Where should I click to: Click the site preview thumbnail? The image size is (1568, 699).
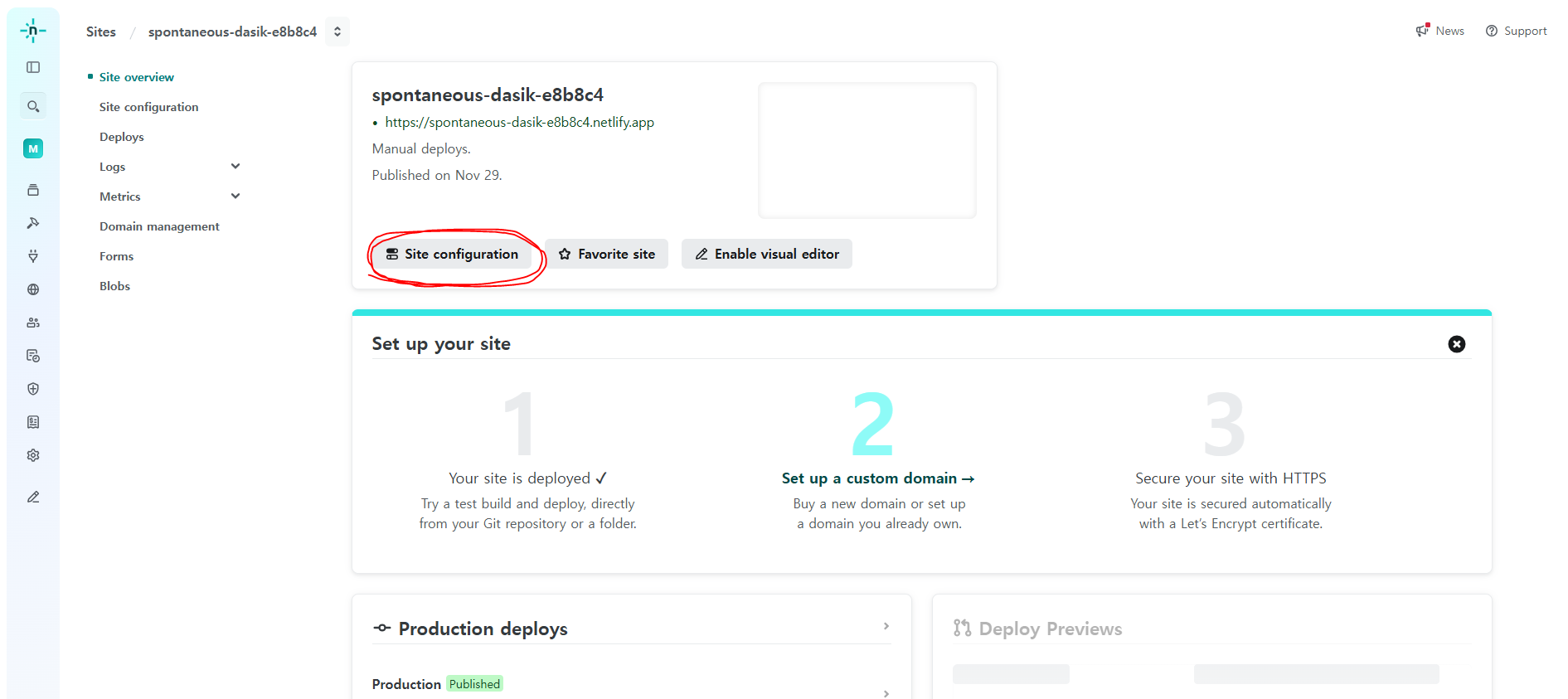coord(867,150)
